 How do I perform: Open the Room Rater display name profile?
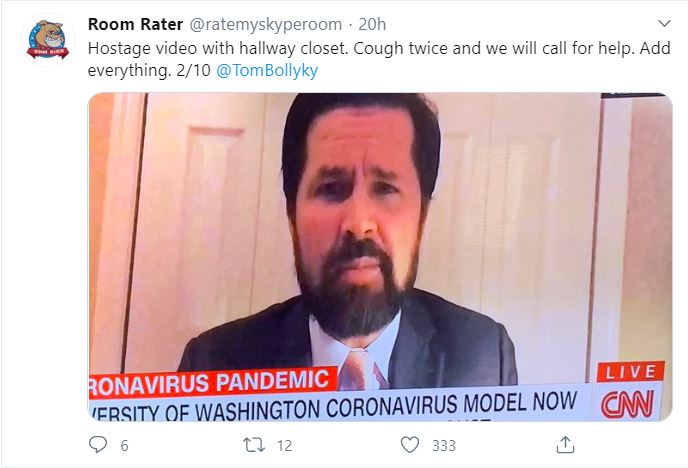135,24
